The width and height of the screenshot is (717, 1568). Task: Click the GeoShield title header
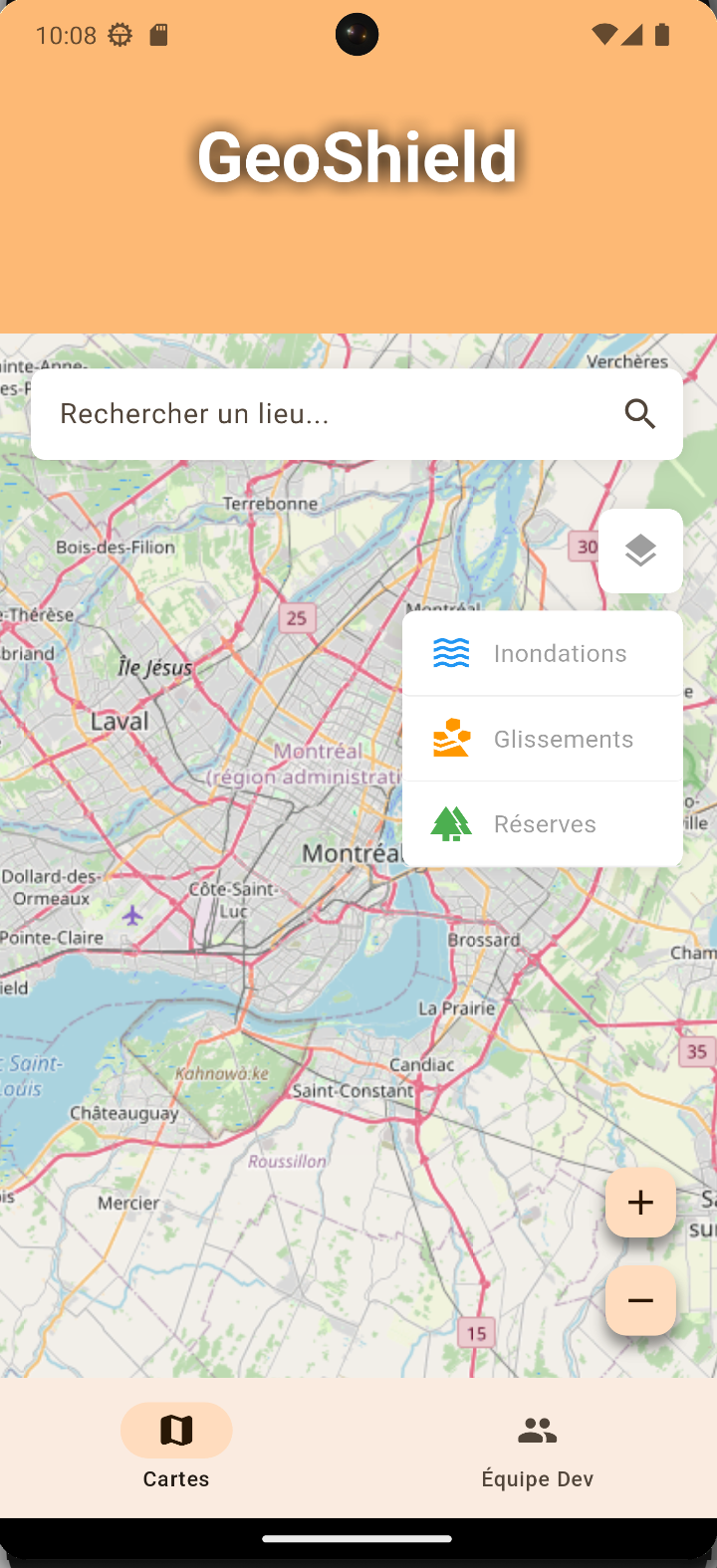click(358, 156)
